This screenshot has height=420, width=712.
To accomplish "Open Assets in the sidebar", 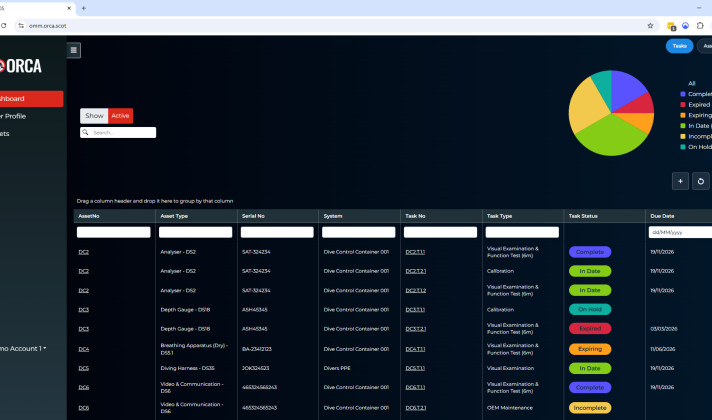I will [5, 133].
